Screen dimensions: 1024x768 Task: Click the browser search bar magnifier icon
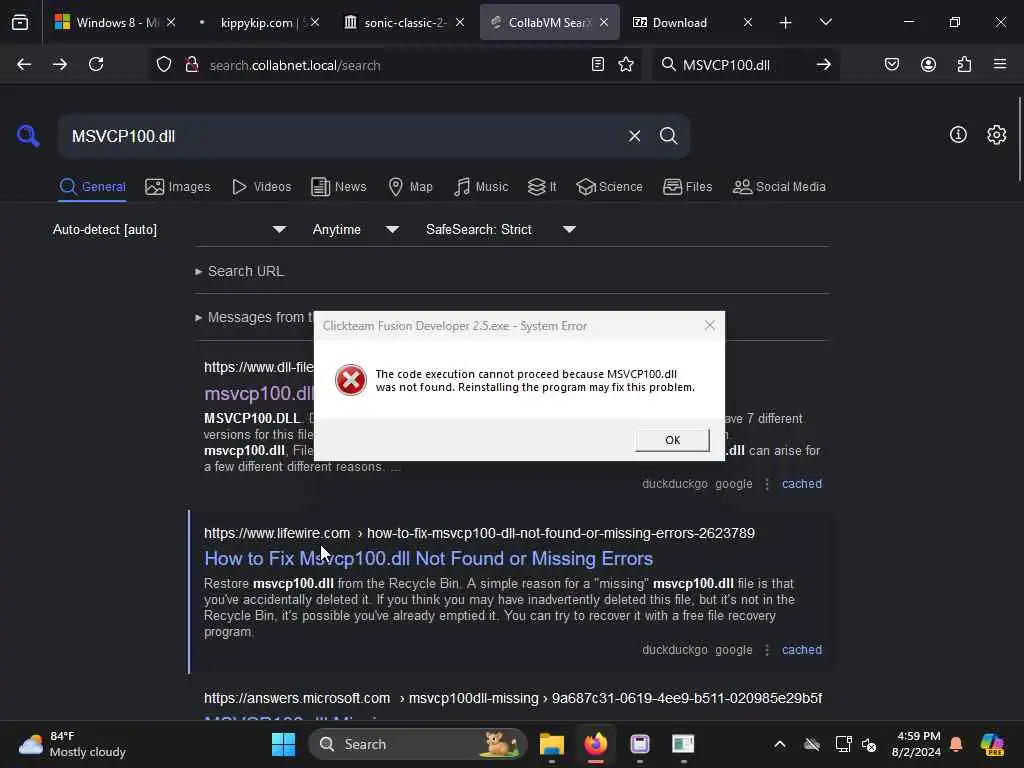(668, 65)
